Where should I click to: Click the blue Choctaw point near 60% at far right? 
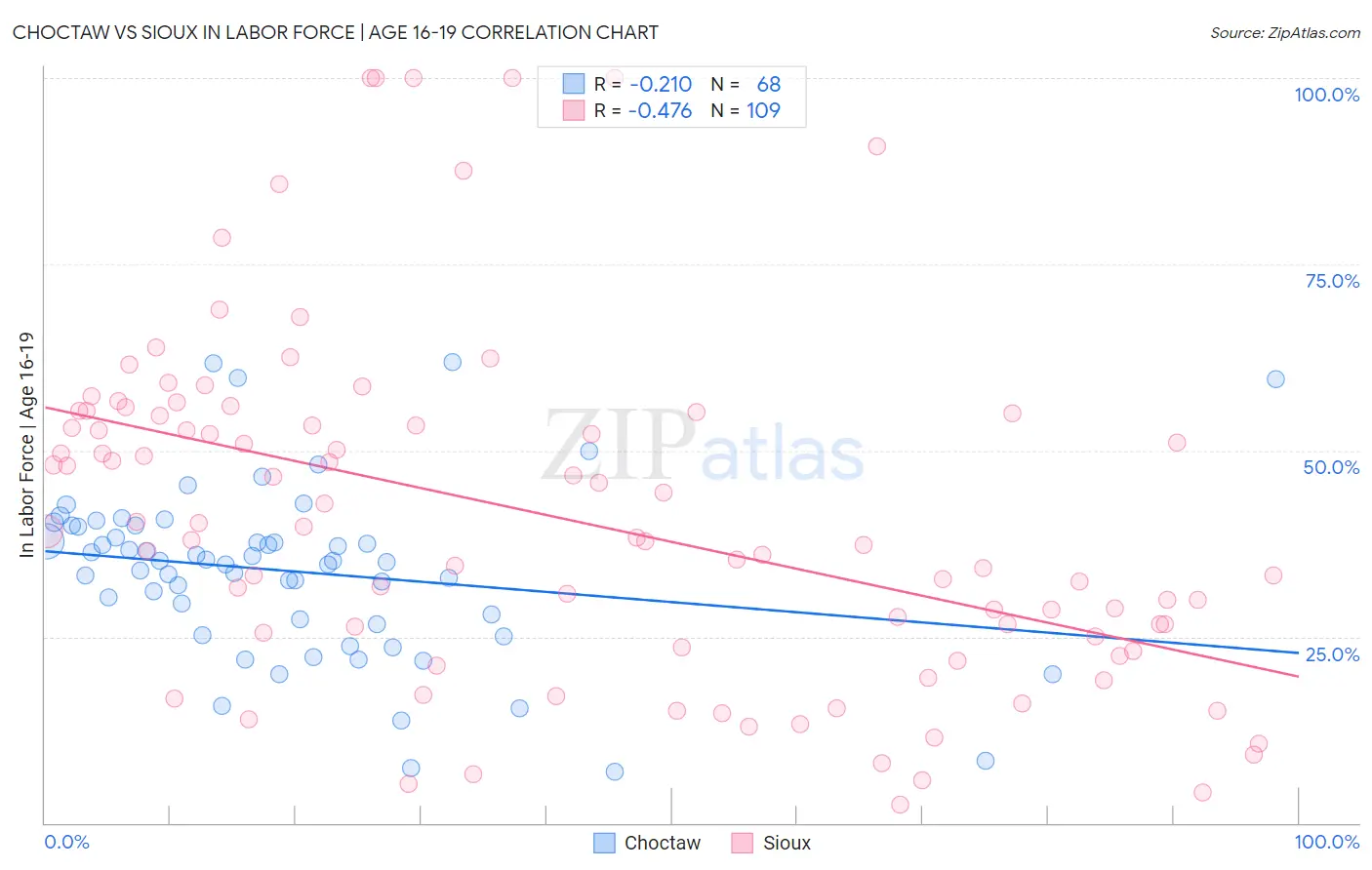[x=1275, y=379]
